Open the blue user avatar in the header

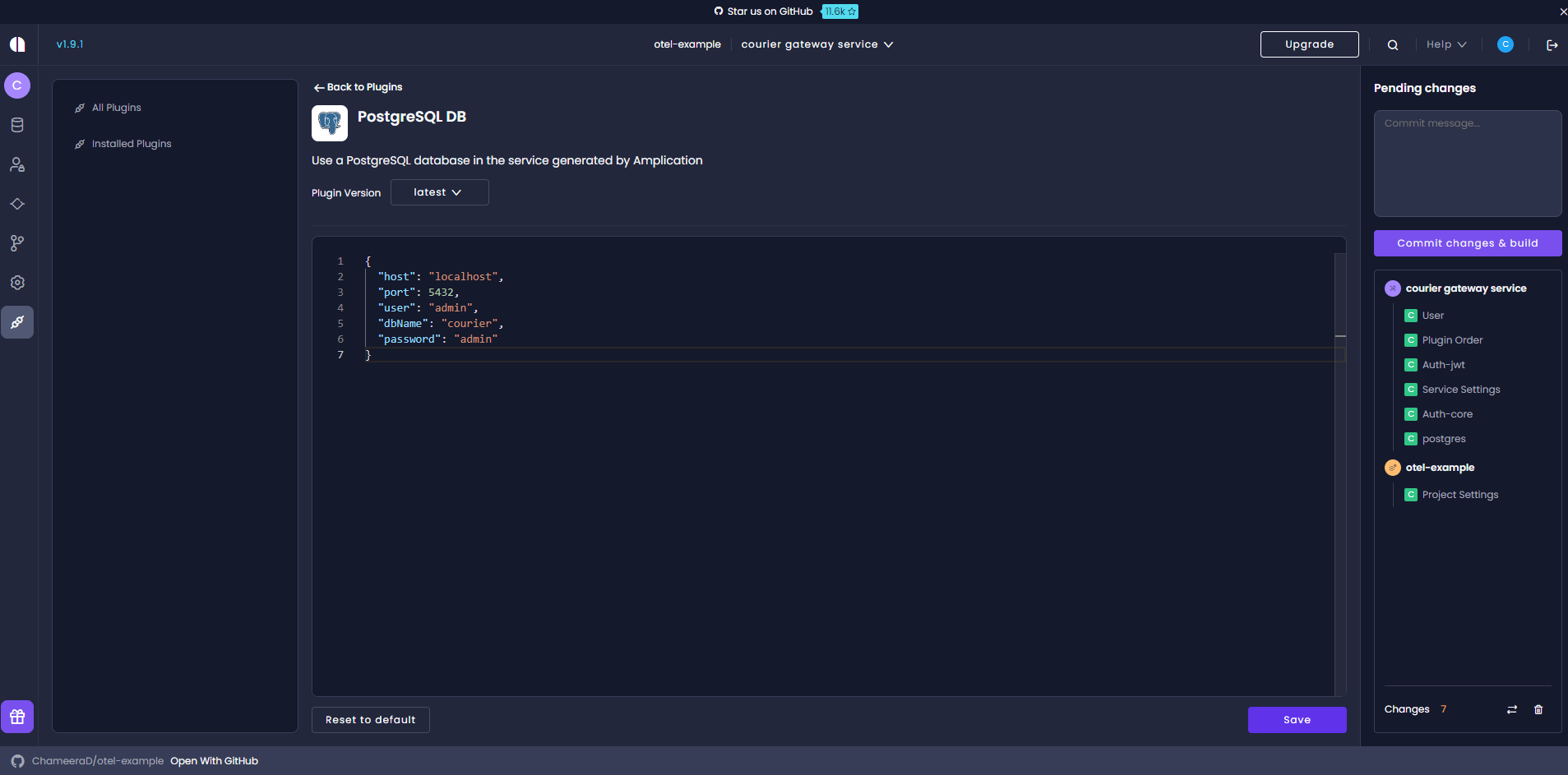(1506, 44)
